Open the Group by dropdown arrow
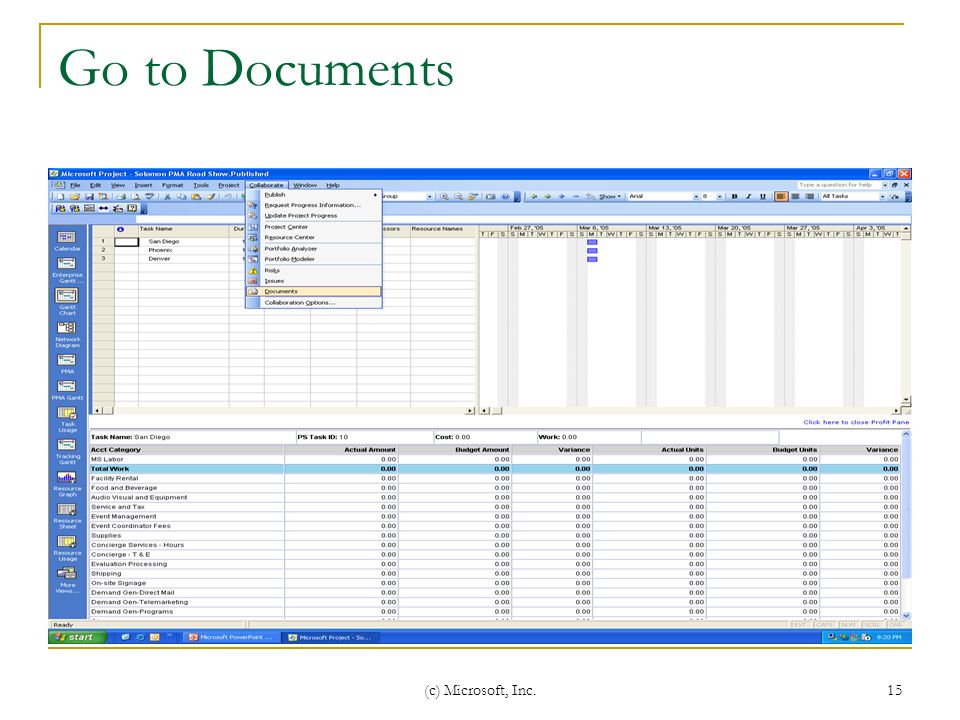 (x=429, y=197)
